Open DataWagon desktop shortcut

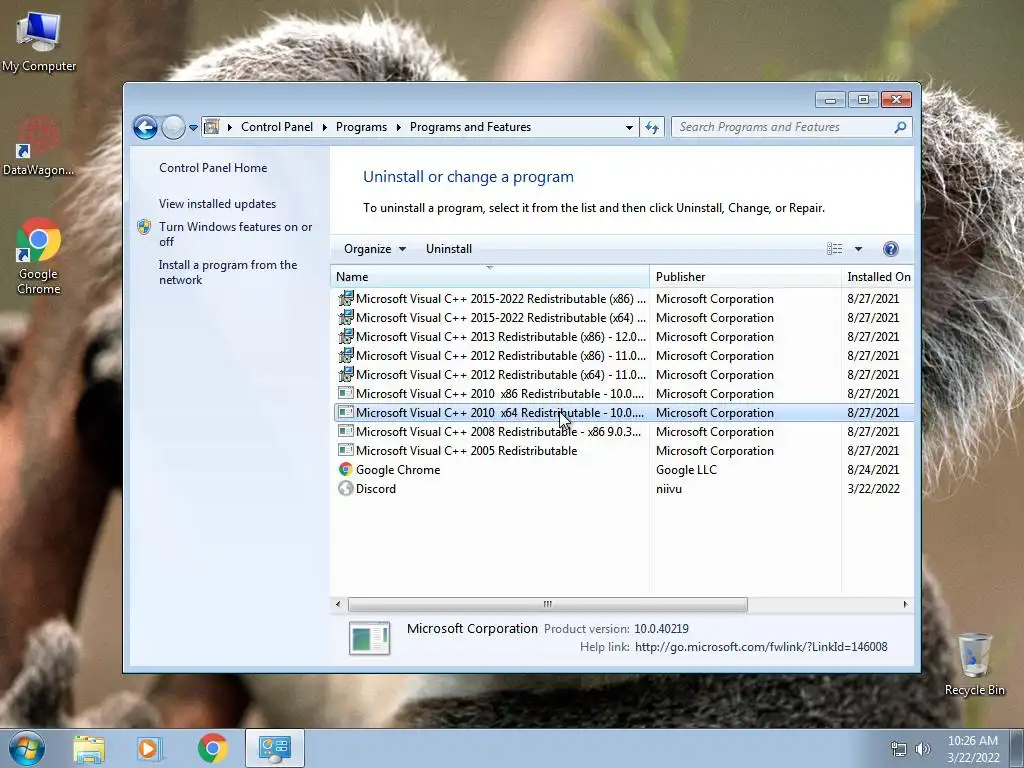click(x=39, y=147)
